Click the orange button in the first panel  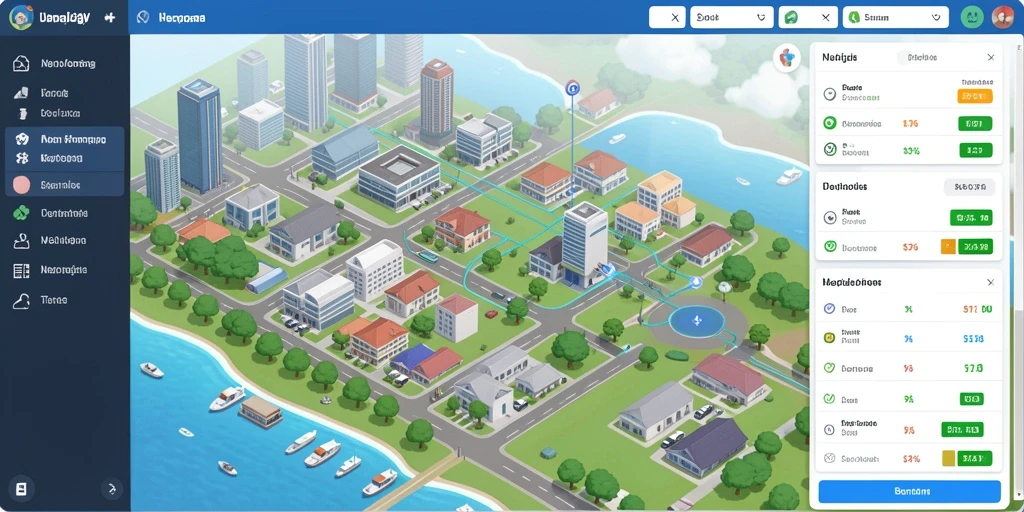[974, 97]
